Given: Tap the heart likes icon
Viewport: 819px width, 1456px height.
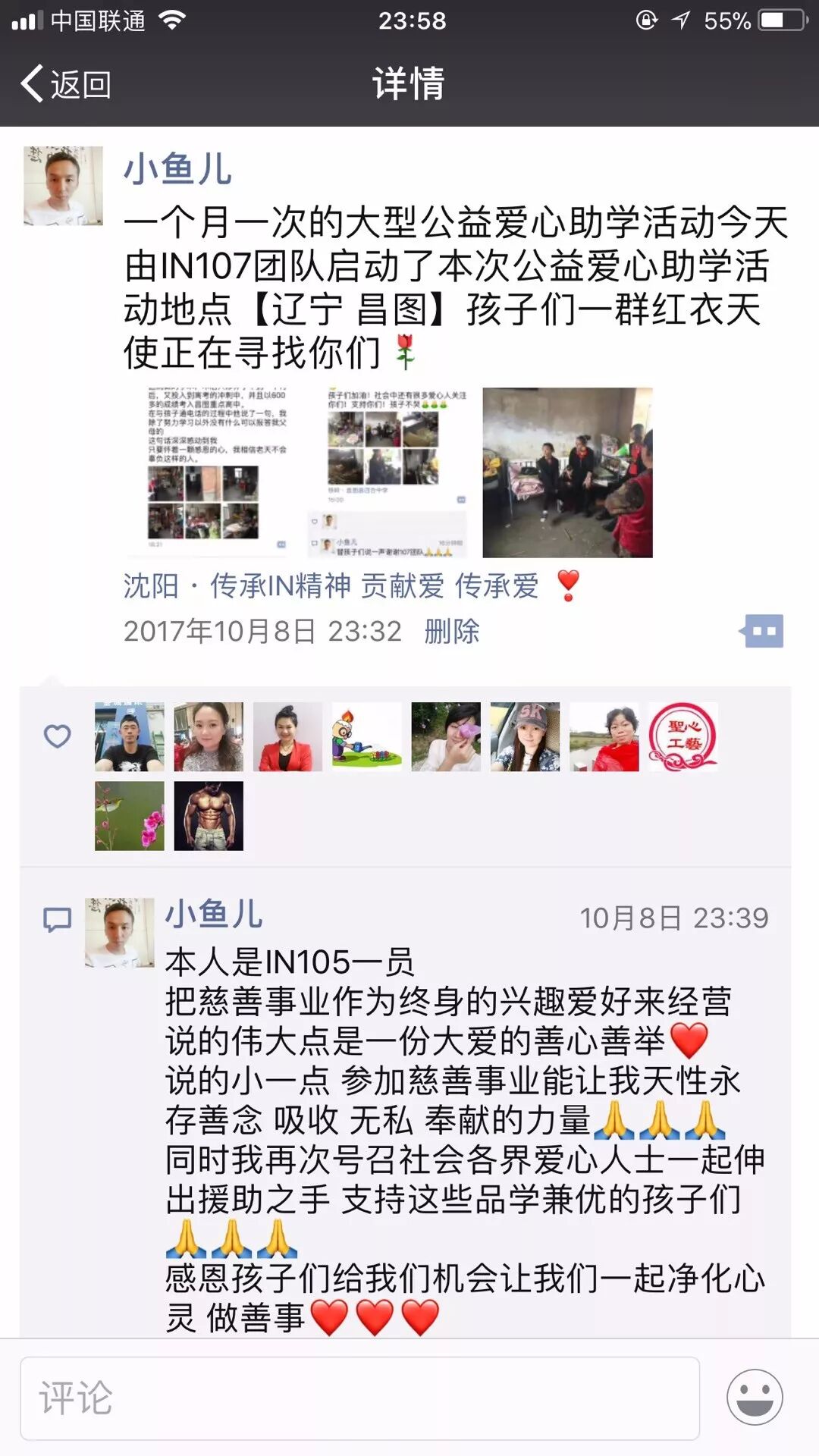Looking at the screenshot, I should tap(57, 736).
